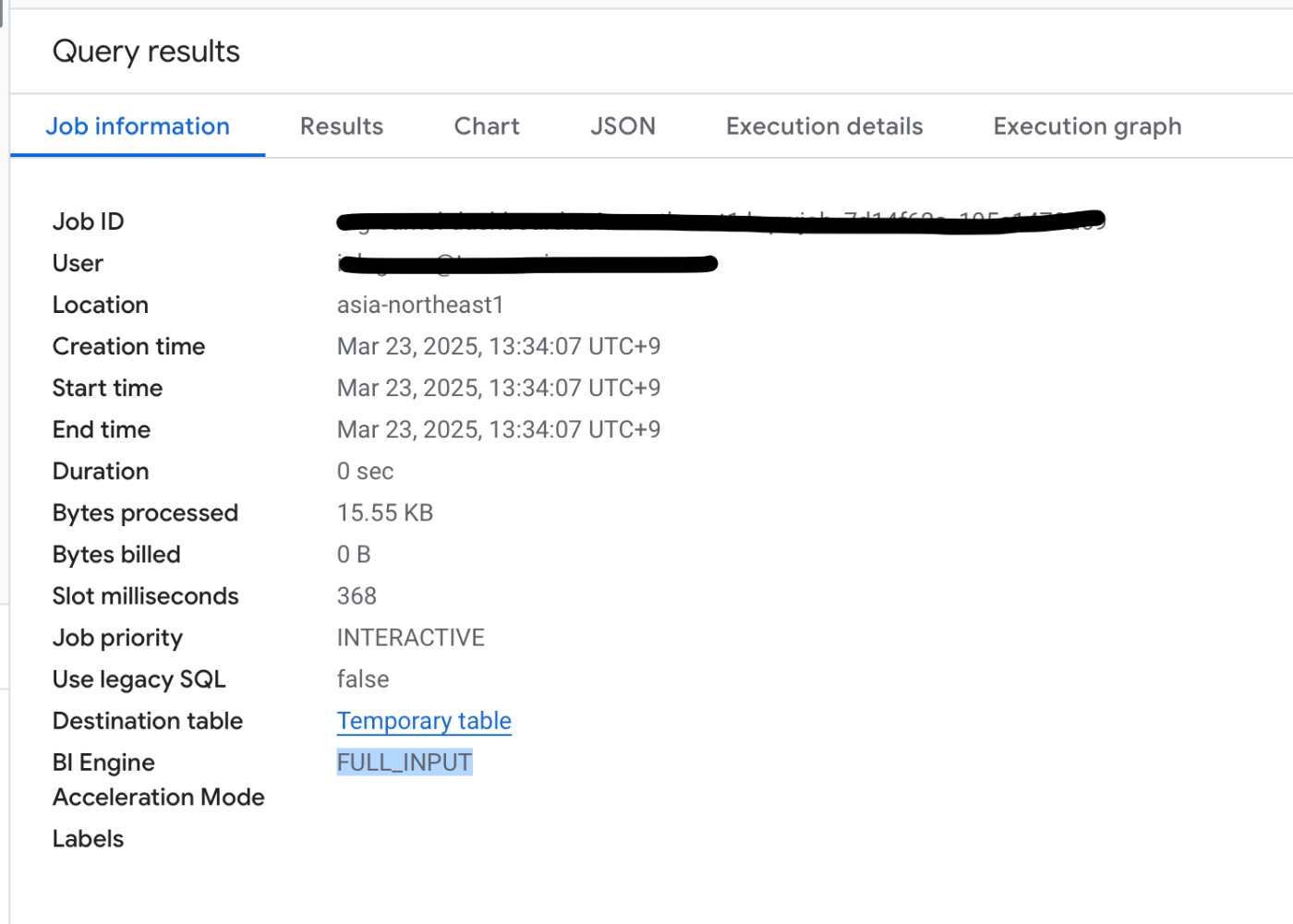Select the Creation time timestamp
The width and height of the screenshot is (1293, 924).
(x=499, y=346)
